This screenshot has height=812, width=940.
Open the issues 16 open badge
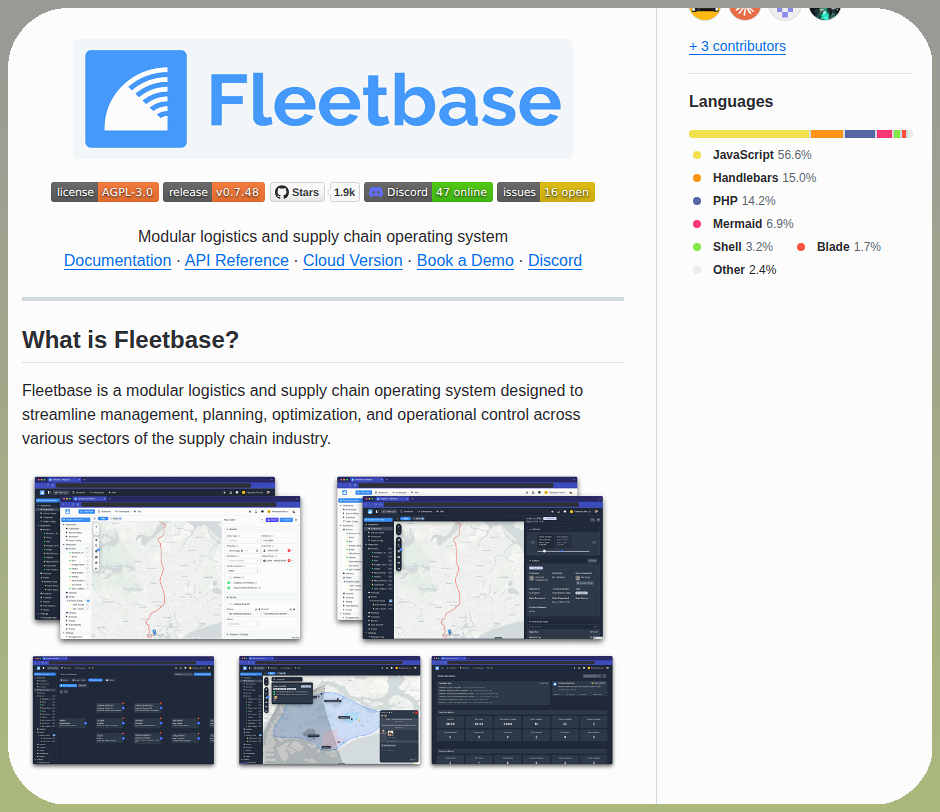pyautogui.click(x=546, y=192)
